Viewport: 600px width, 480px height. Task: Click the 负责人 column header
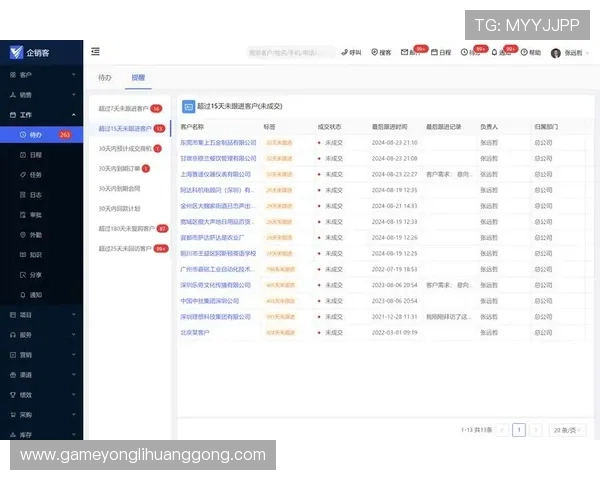tap(489, 127)
